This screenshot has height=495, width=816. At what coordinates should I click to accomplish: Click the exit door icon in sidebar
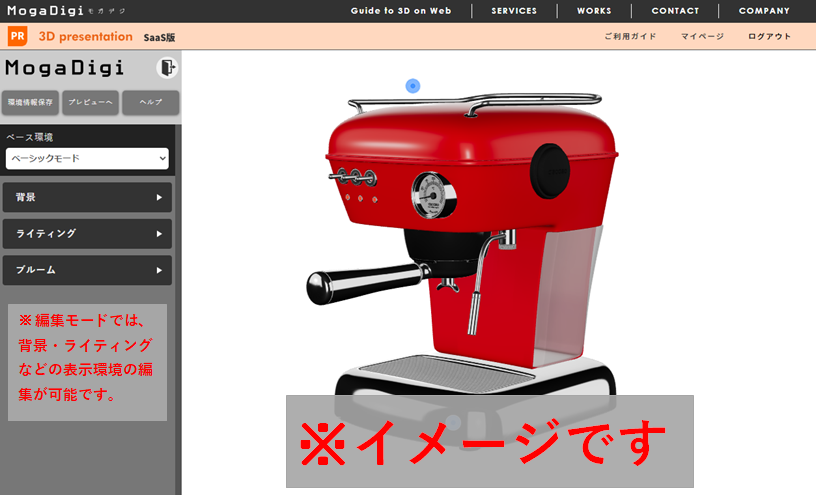166,68
